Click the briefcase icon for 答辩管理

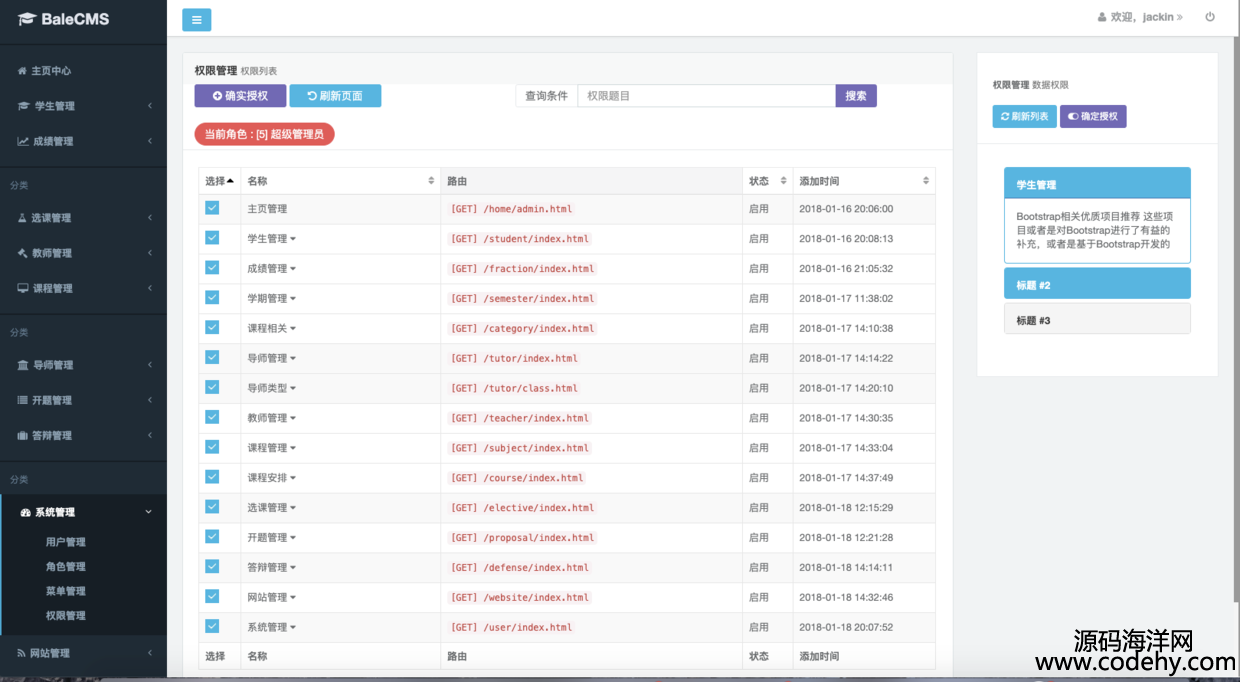tap(23, 435)
